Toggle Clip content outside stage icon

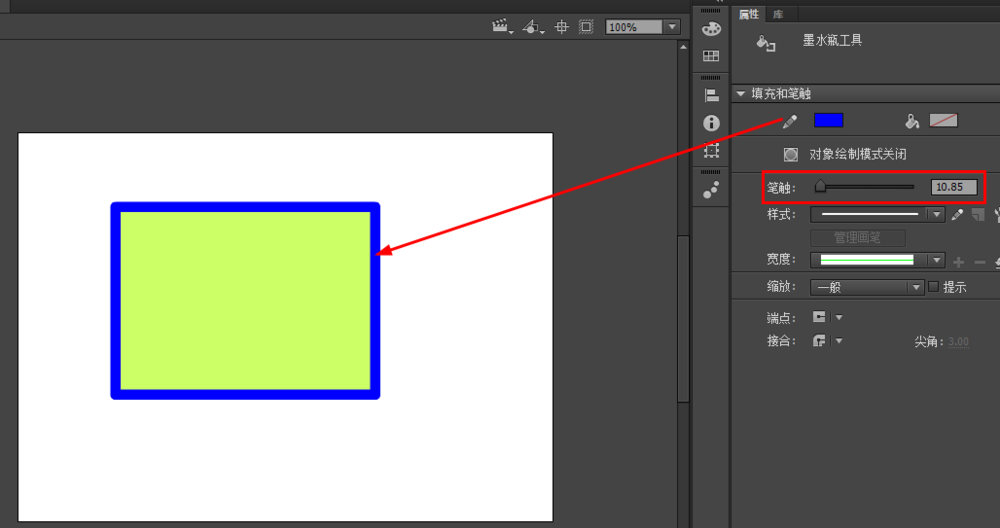(x=586, y=27)
